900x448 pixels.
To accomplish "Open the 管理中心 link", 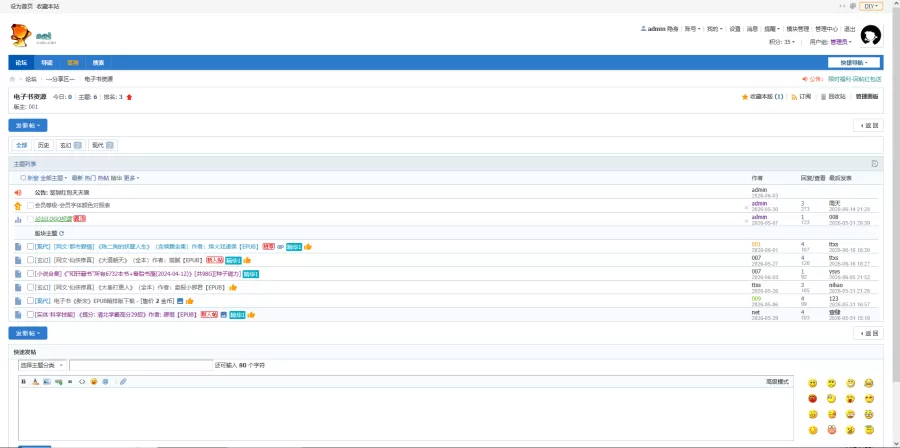I will point(827,29).
